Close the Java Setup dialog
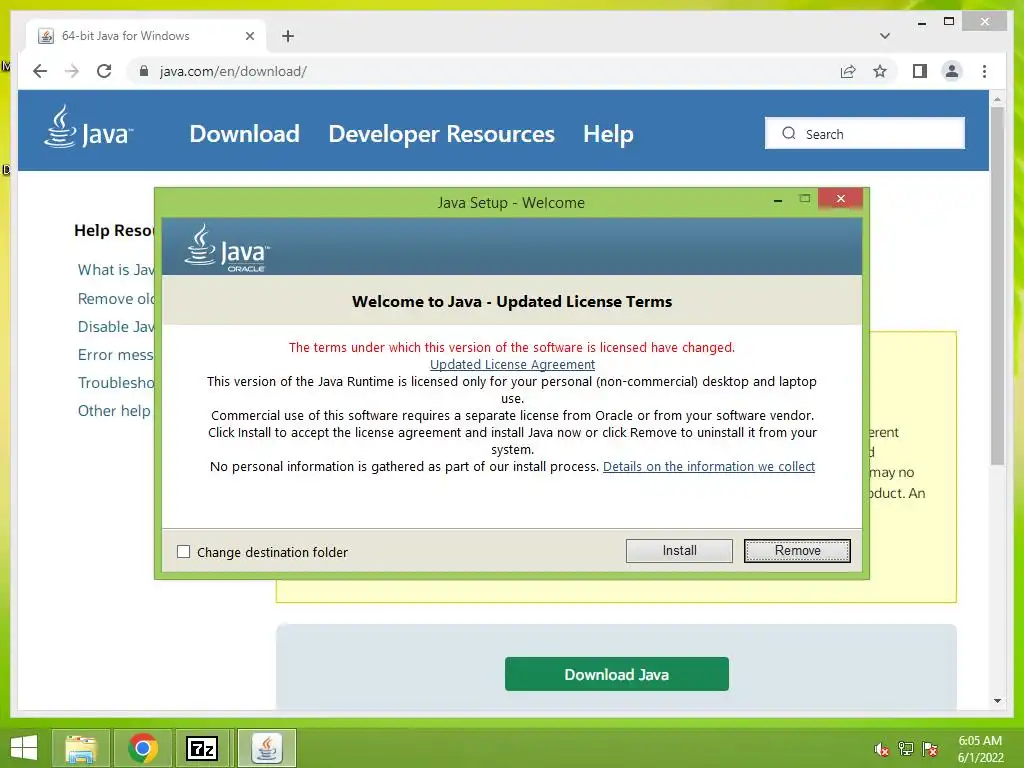 pyautogui.click(x=840, y=199)
